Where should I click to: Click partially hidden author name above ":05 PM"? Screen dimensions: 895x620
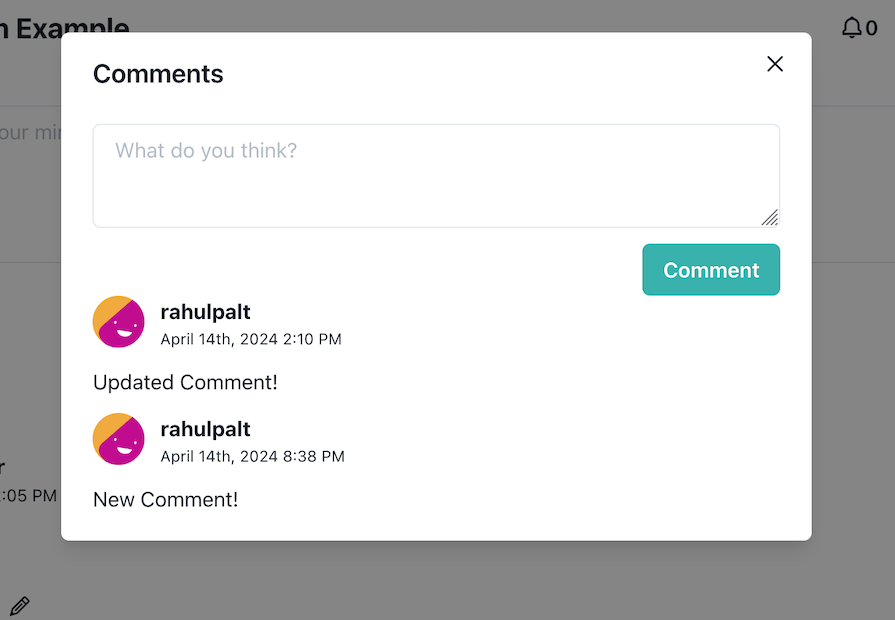click(3, 466)
